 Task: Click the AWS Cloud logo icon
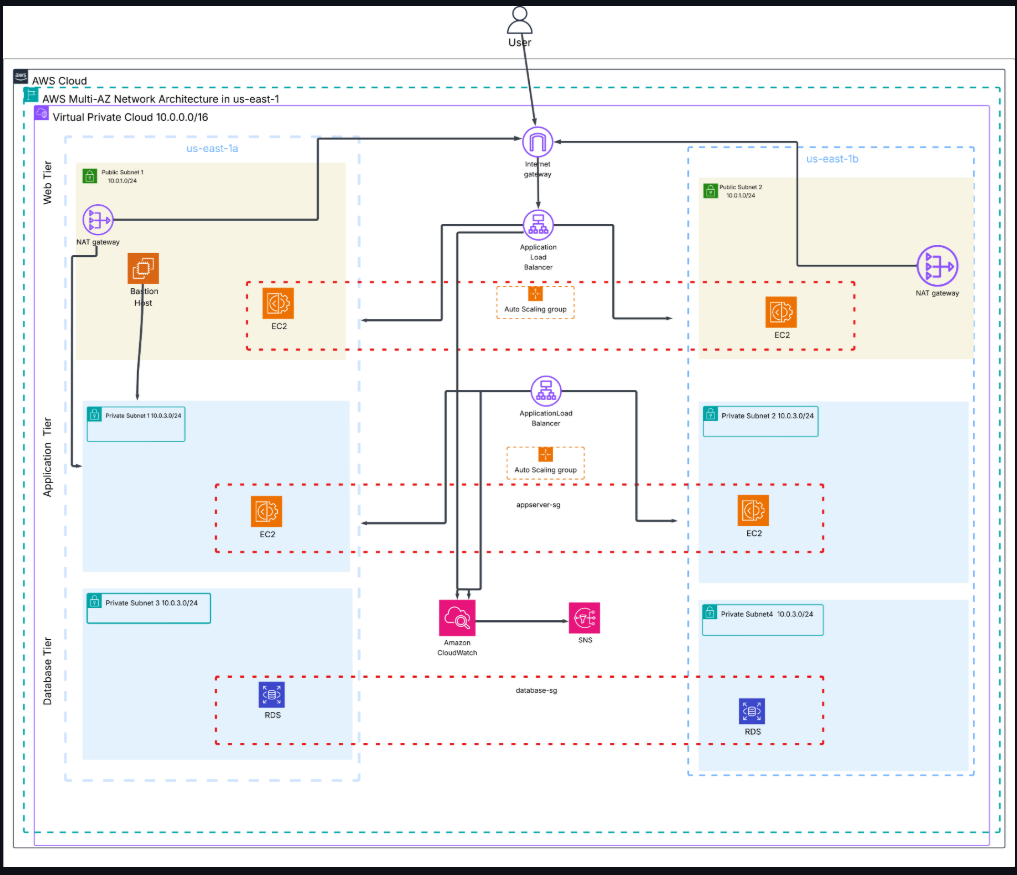point(20,77)
